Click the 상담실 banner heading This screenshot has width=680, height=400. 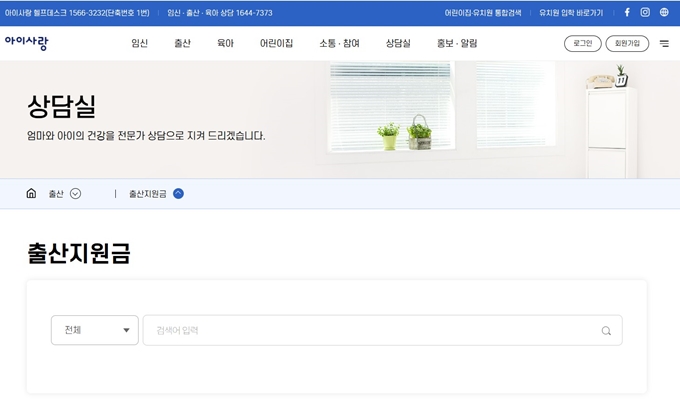click(x=61, y=106)
